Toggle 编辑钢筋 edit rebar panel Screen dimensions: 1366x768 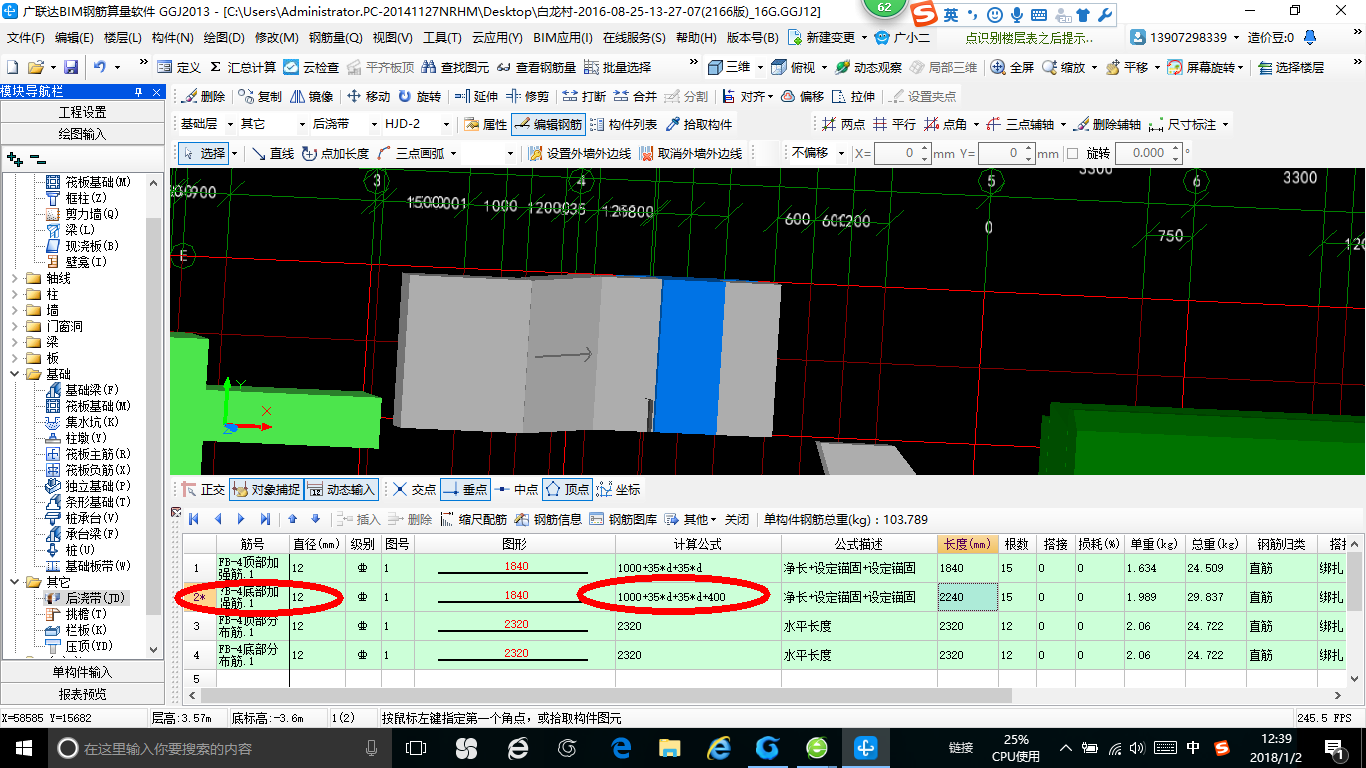point(548,124)
